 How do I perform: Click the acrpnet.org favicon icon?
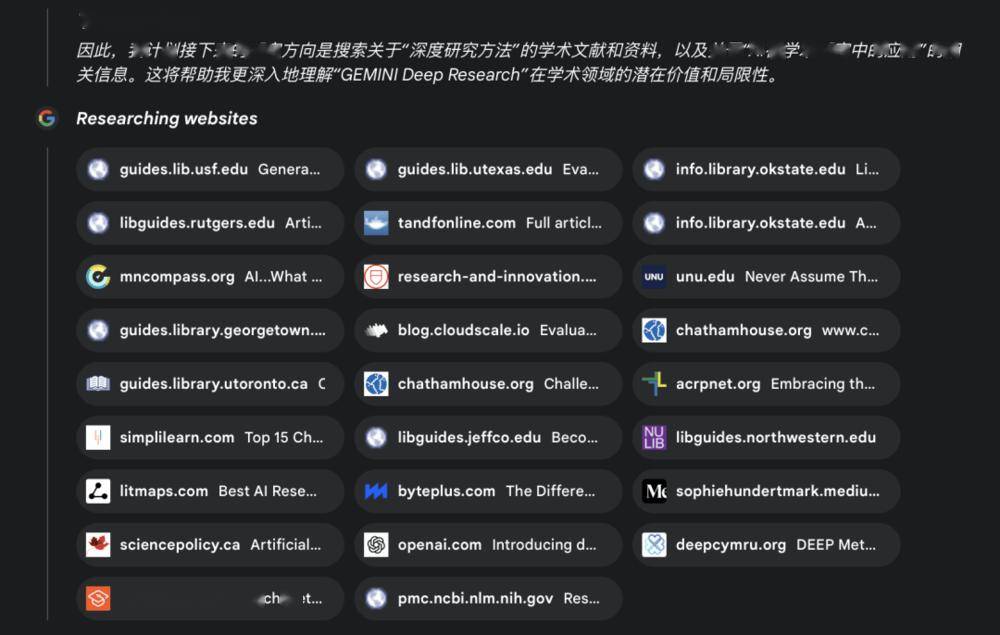tap(654, 384)
